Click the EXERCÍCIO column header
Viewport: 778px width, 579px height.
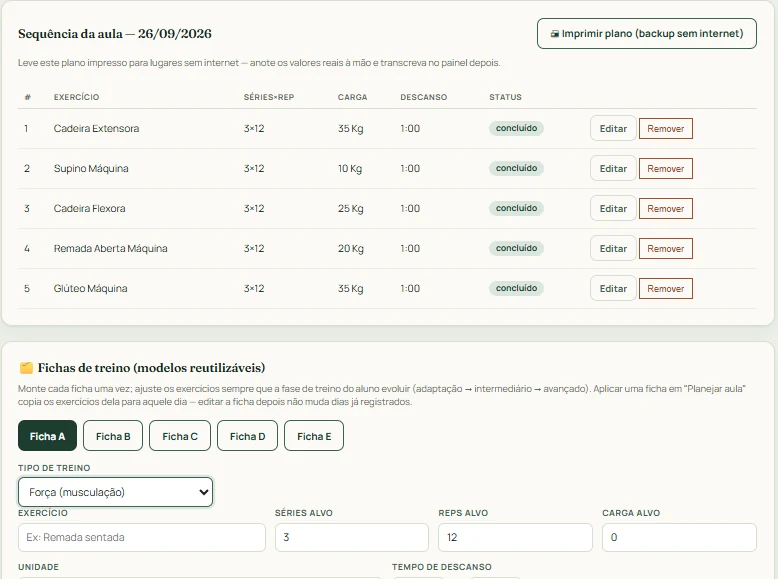pyautogui.click(x=76, y=97)
